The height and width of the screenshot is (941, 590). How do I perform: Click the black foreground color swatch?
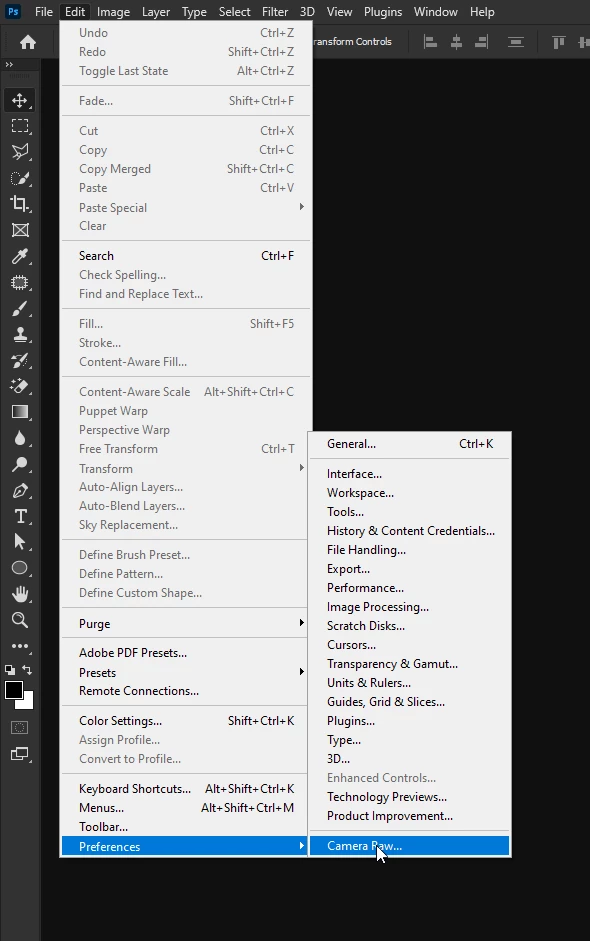click(13, 690)
